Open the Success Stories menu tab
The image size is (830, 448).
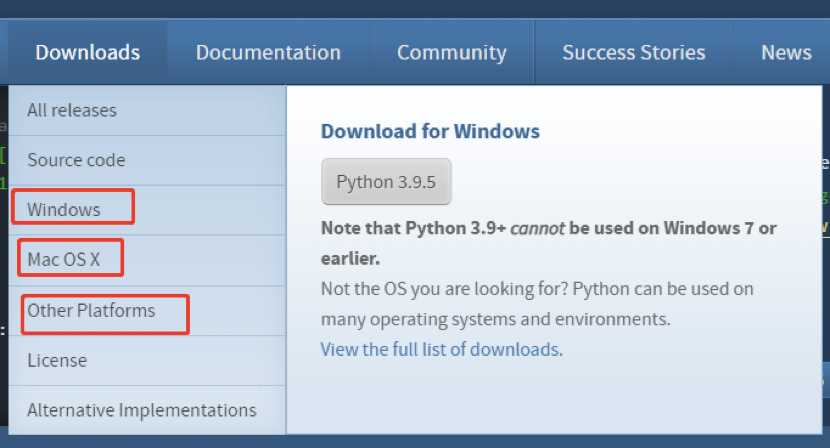tap(634, 52)
